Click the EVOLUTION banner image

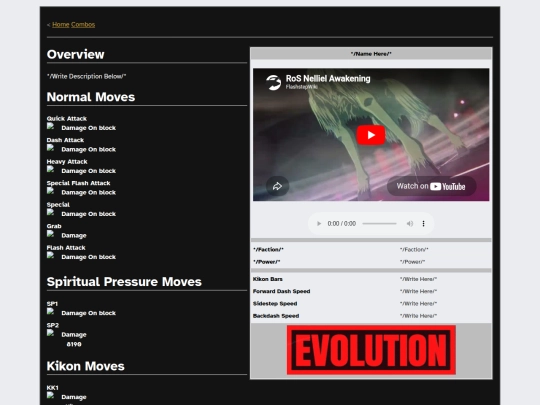point(371,350)
